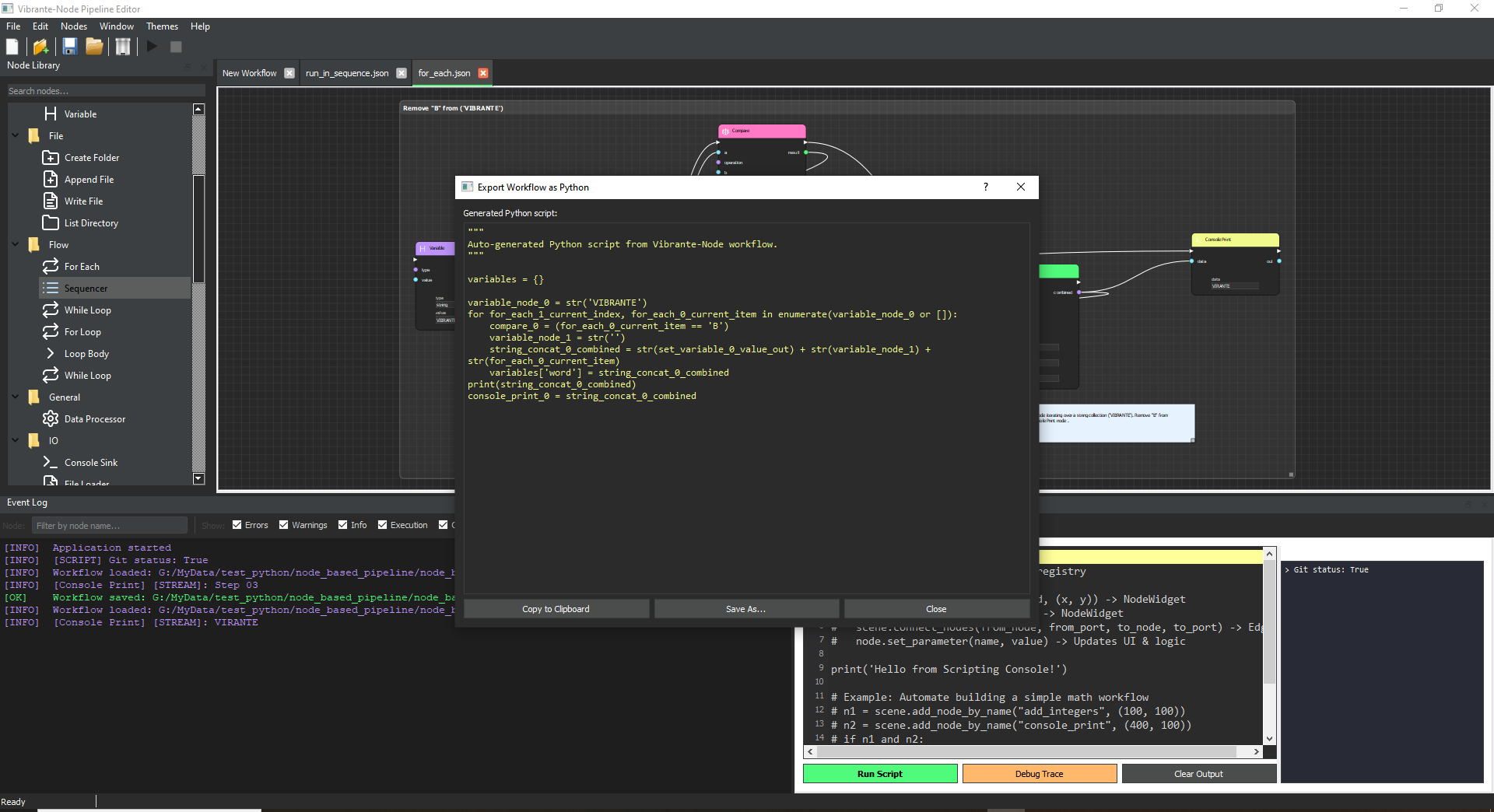Save workflow with the floppy disk icon

click(x=70, y=47)
